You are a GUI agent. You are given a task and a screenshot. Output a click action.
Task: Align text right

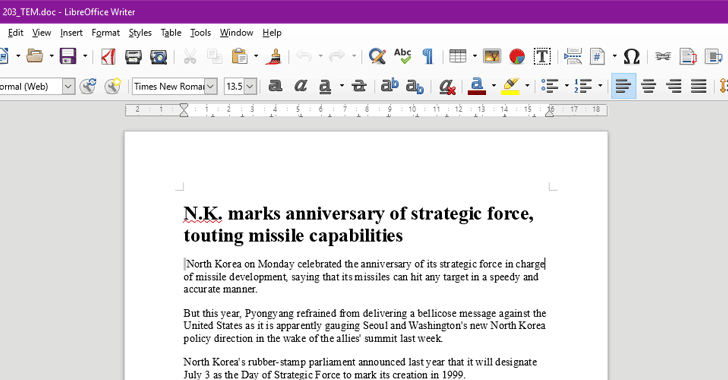click(674, 86)
